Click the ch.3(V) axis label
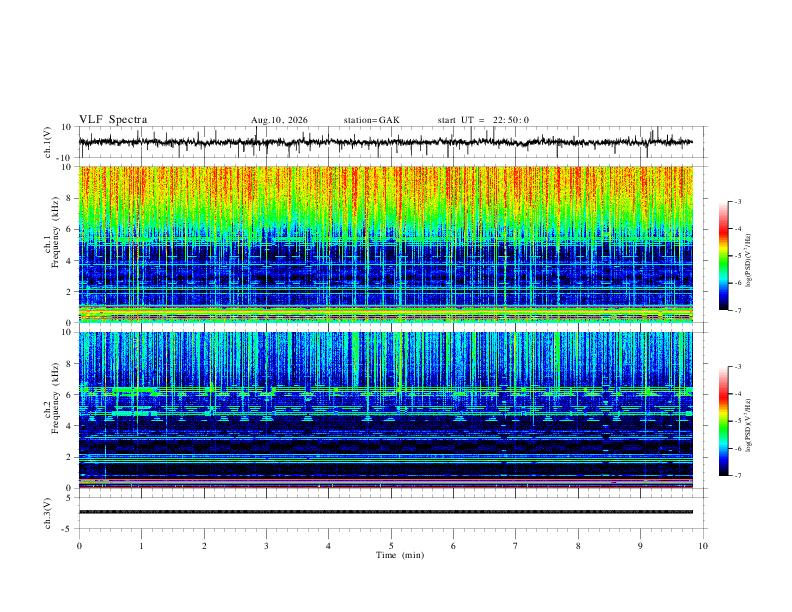Screen dimensions: 792x612 pyautogui.click(x=48, y=514)
